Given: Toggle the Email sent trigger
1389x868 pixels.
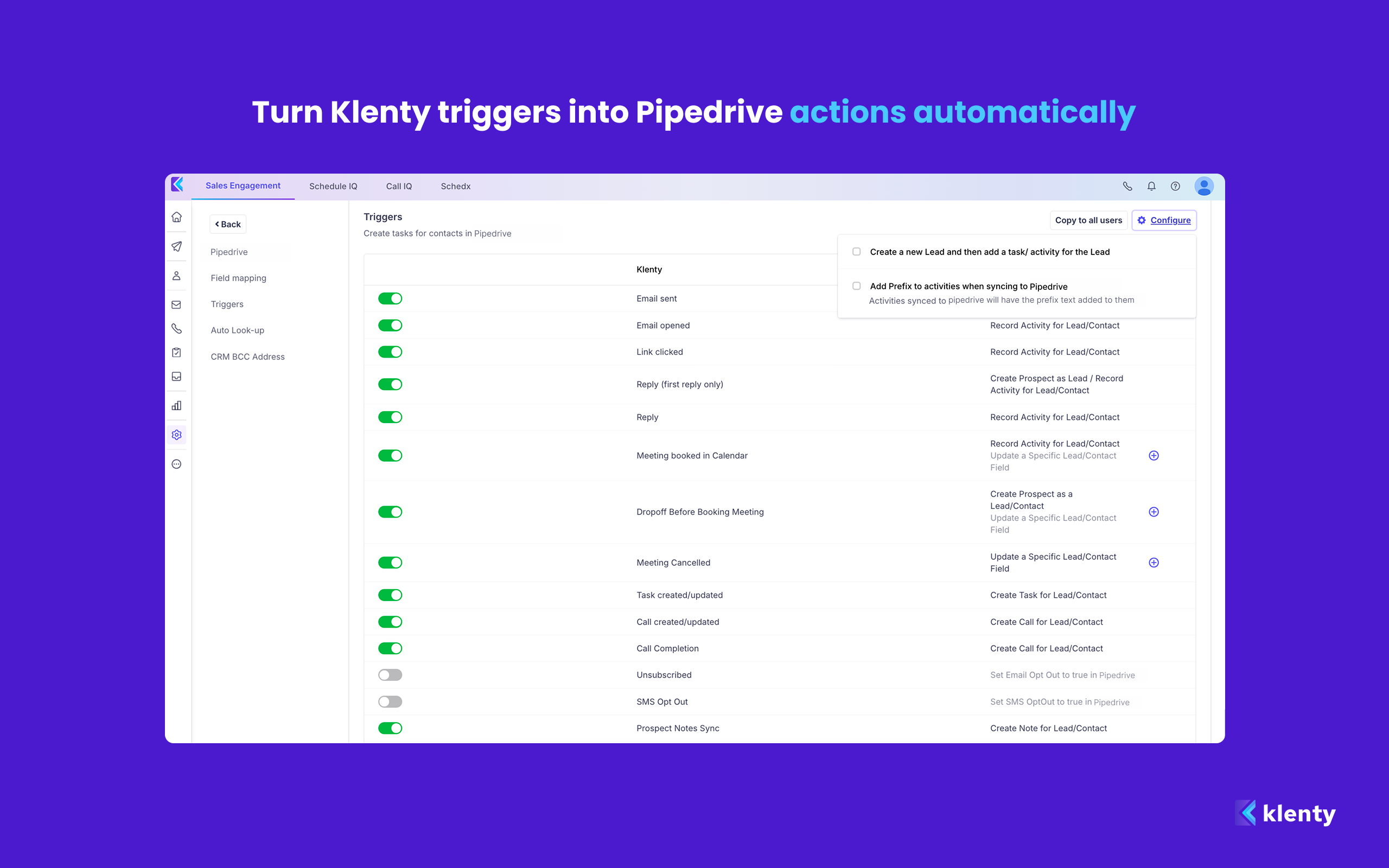Looking at the screenshot, I should pyautogui.click(x=390, y=298).
